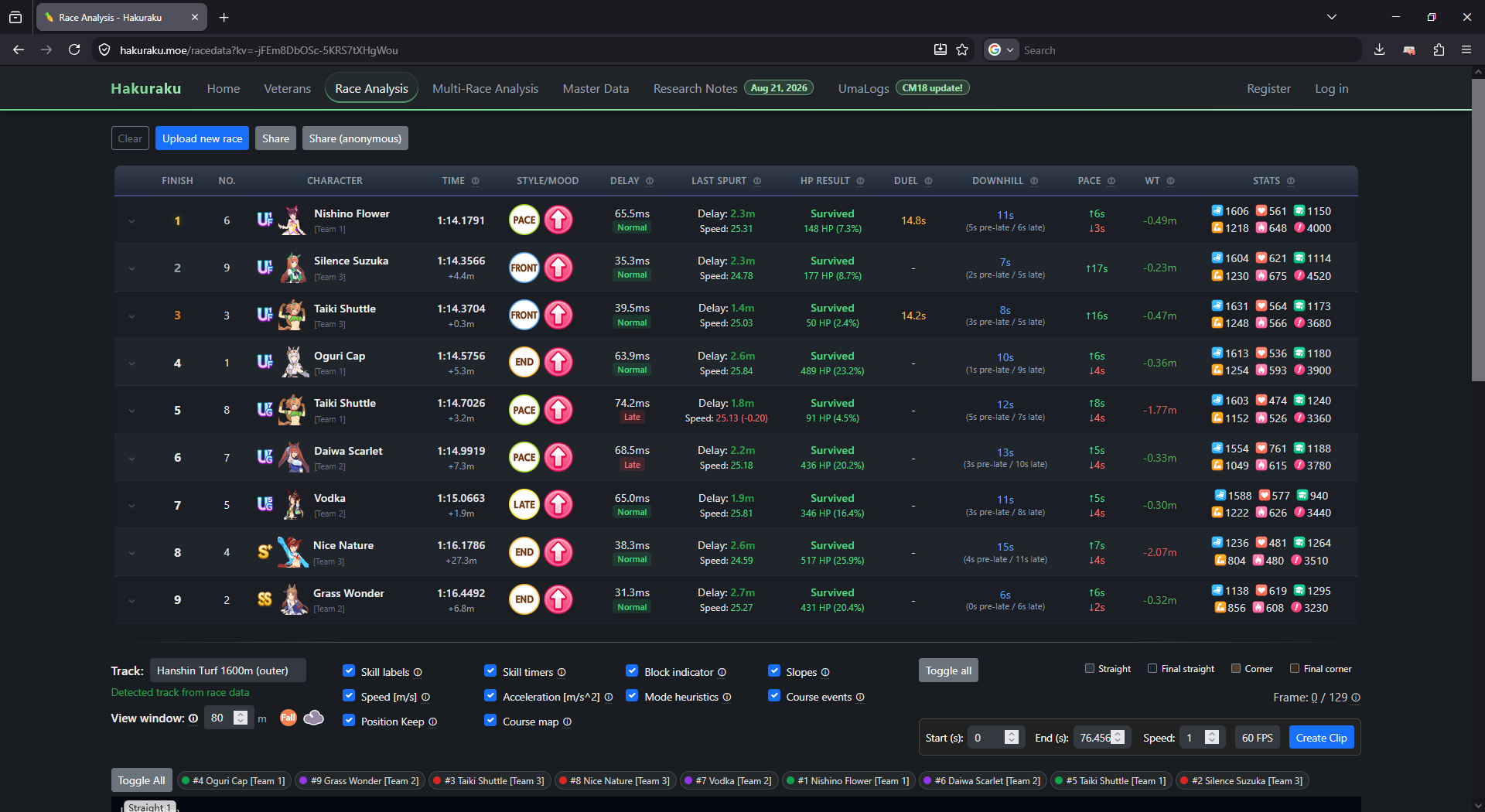Uncheck the Block indicator checkbox
This screenshot has width=1485, height=812.
[x=632, y=671]
